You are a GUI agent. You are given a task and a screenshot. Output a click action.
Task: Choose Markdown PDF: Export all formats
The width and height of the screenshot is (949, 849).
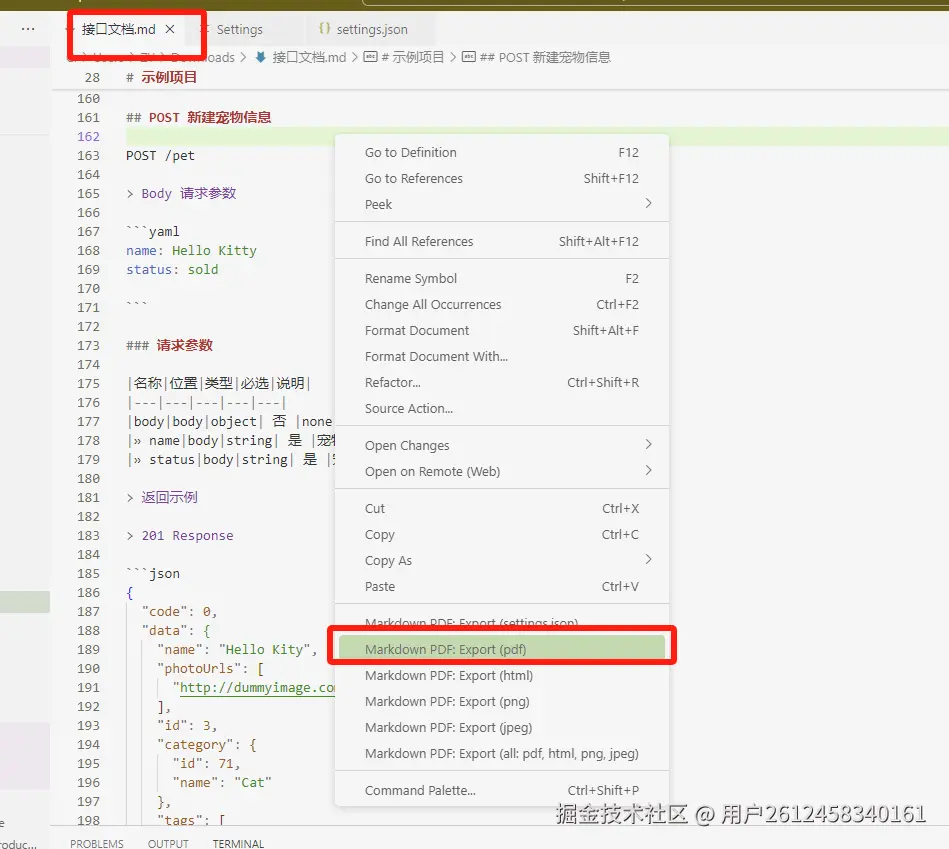click(x=502, y=753)
